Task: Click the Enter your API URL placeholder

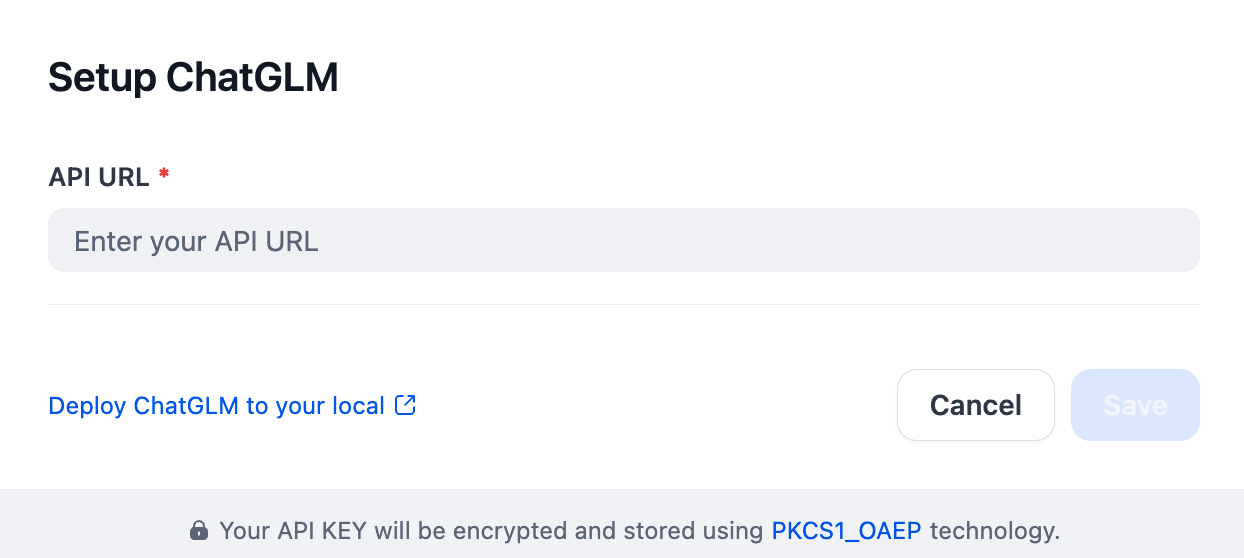Action: (196, 241)
